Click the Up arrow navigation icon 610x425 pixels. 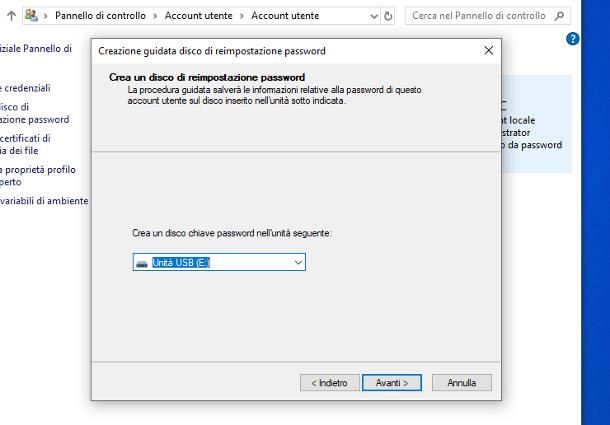tap(11, 16)
